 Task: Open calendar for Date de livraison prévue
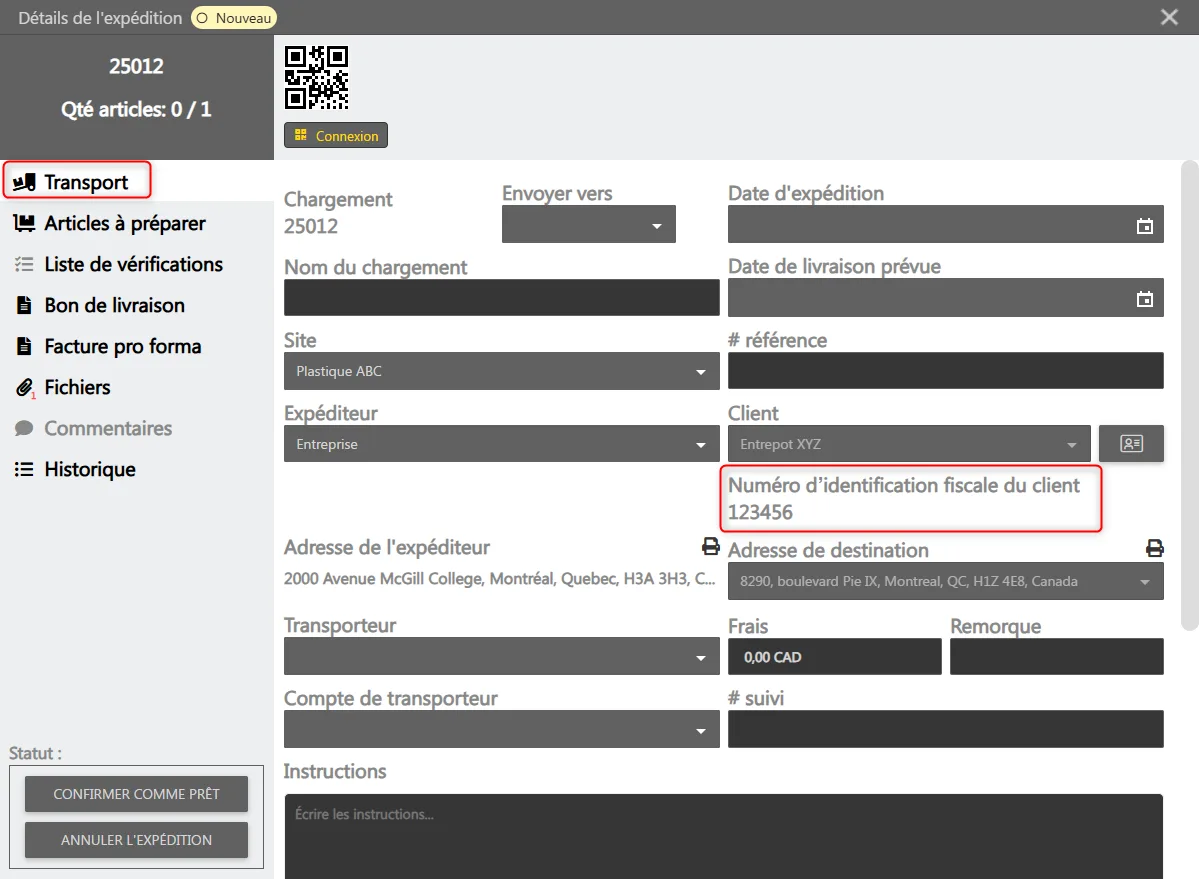click(x=1145, y=299)
